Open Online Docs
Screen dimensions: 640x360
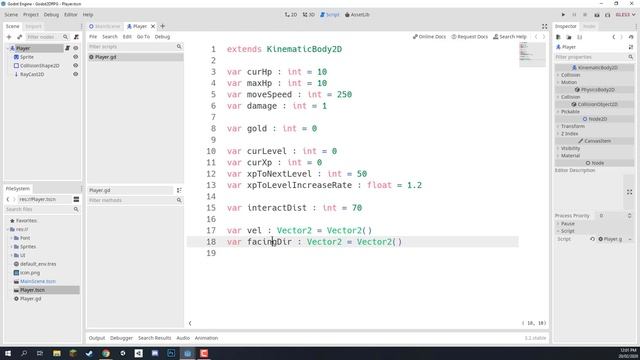(429, 37)
